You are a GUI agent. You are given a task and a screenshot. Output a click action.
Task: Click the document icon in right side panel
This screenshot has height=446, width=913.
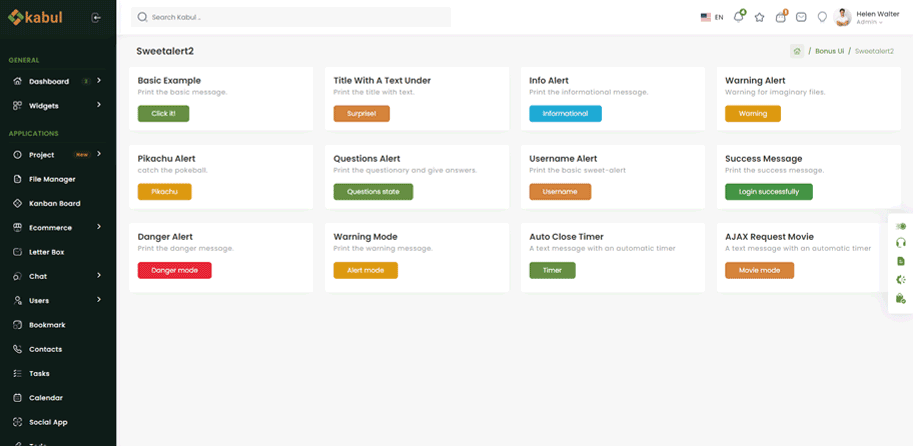pos(901,261)
